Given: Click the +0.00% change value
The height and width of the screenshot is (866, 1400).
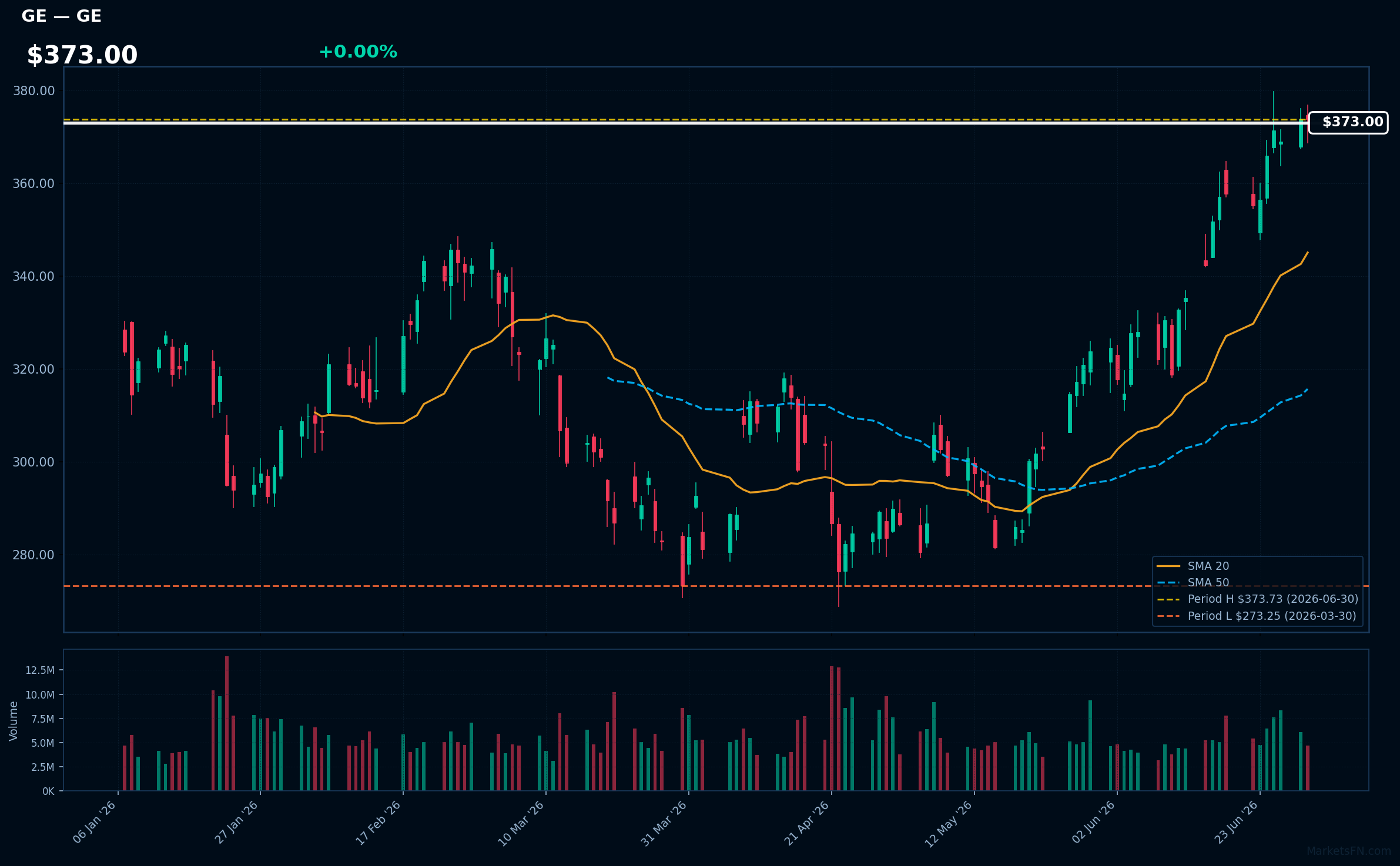Looking at the screenshot, I should pyautogui.click(x=358, y=52).
